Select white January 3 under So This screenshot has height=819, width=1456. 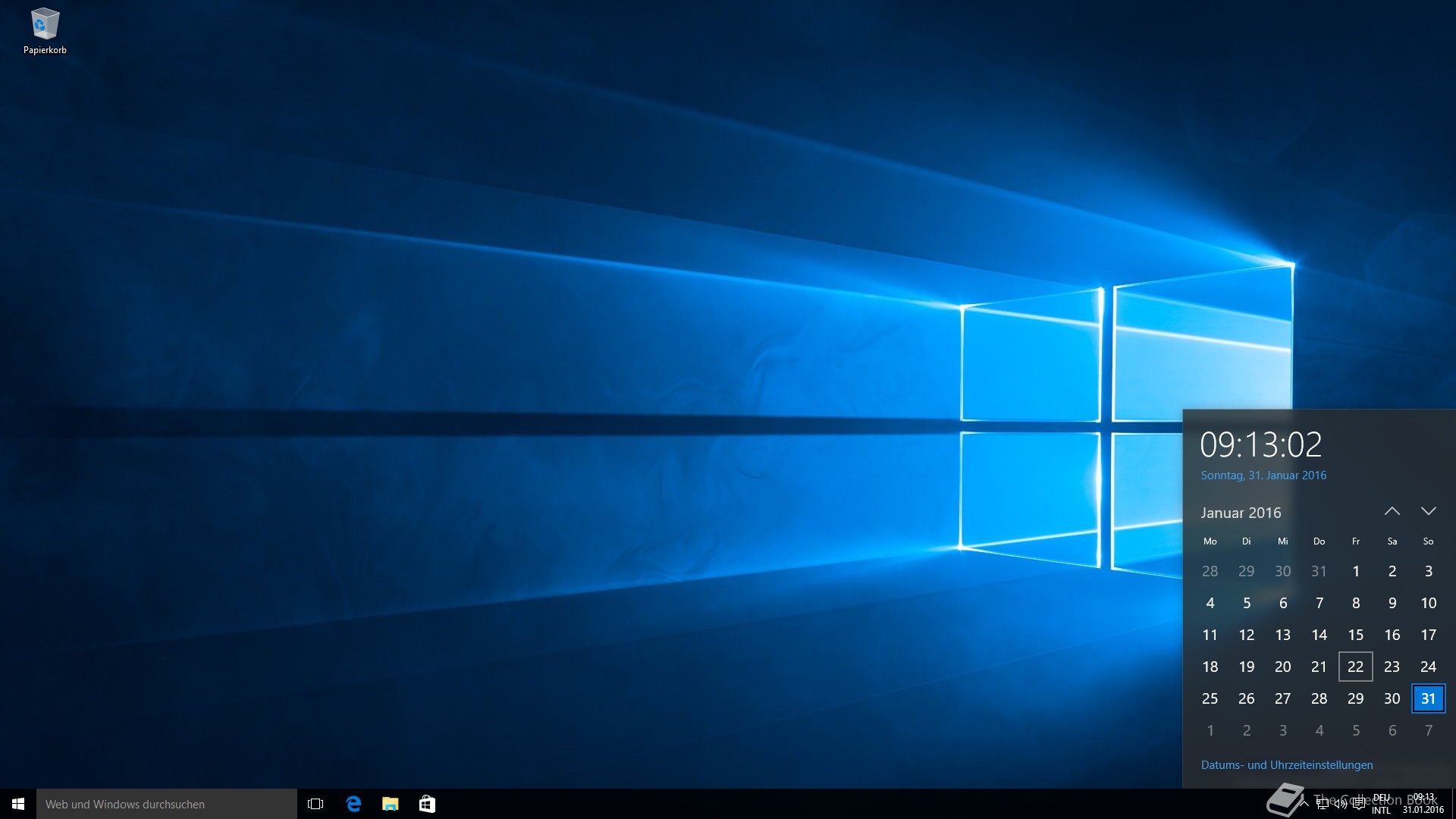pos(1429,571)
